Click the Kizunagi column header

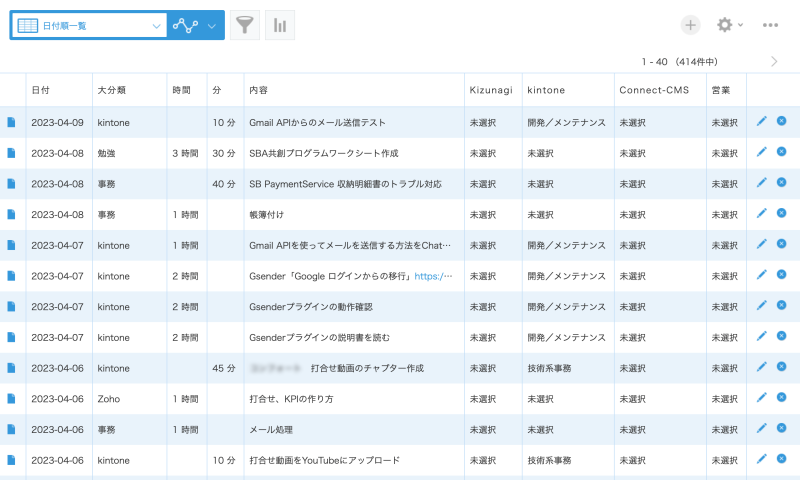[491, 90]
